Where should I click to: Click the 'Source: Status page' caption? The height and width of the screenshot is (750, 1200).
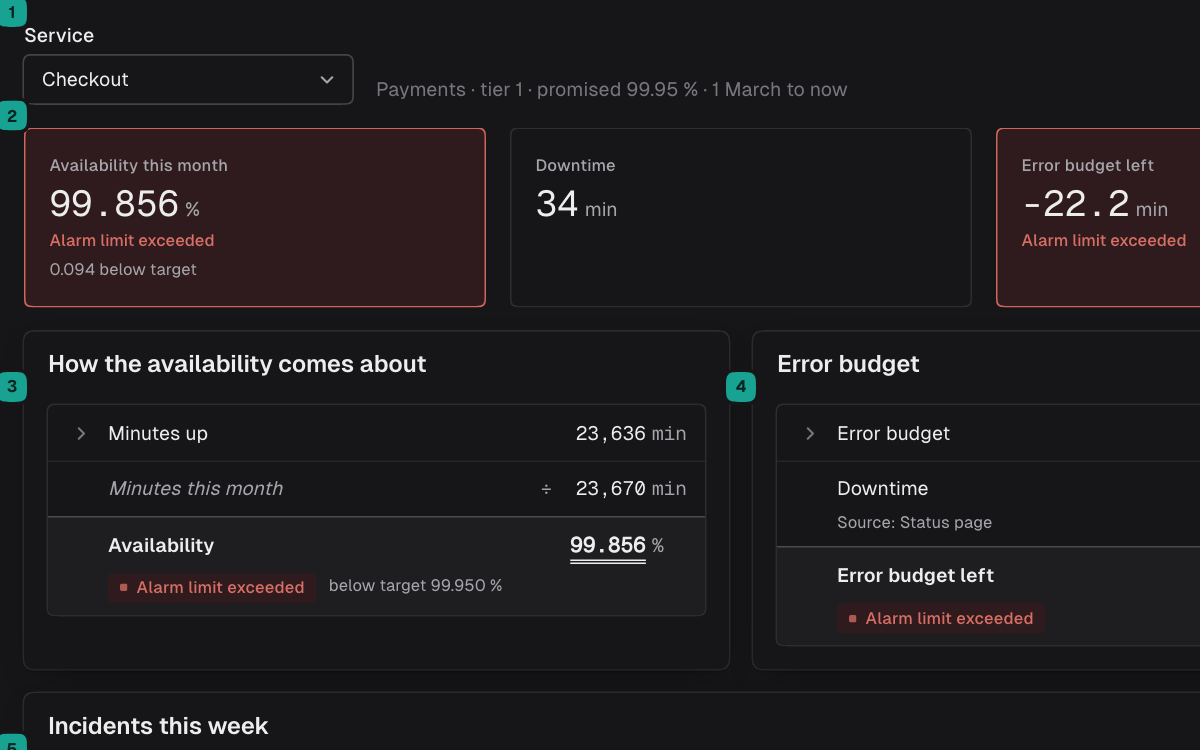click(915, 523)
